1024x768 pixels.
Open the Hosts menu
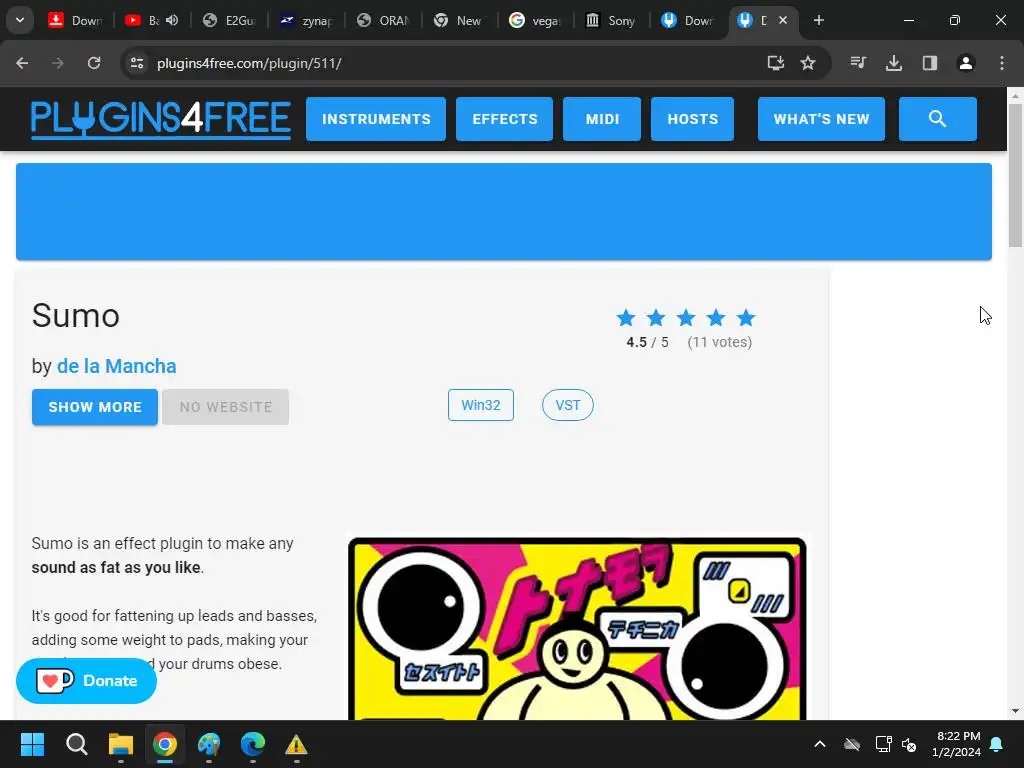692,119
